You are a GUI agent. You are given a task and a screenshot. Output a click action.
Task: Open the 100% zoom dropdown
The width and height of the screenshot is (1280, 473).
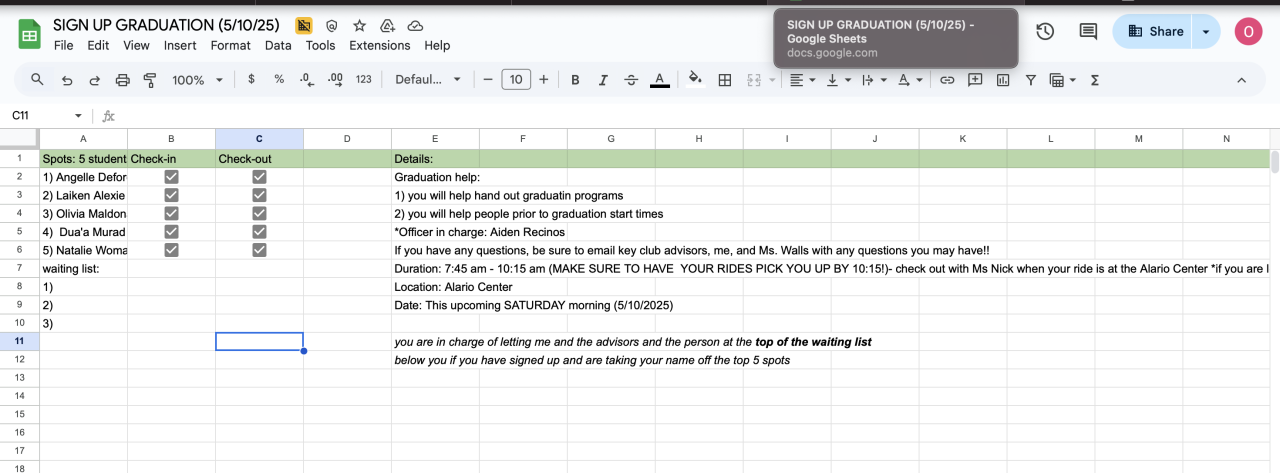pos(197,80)
